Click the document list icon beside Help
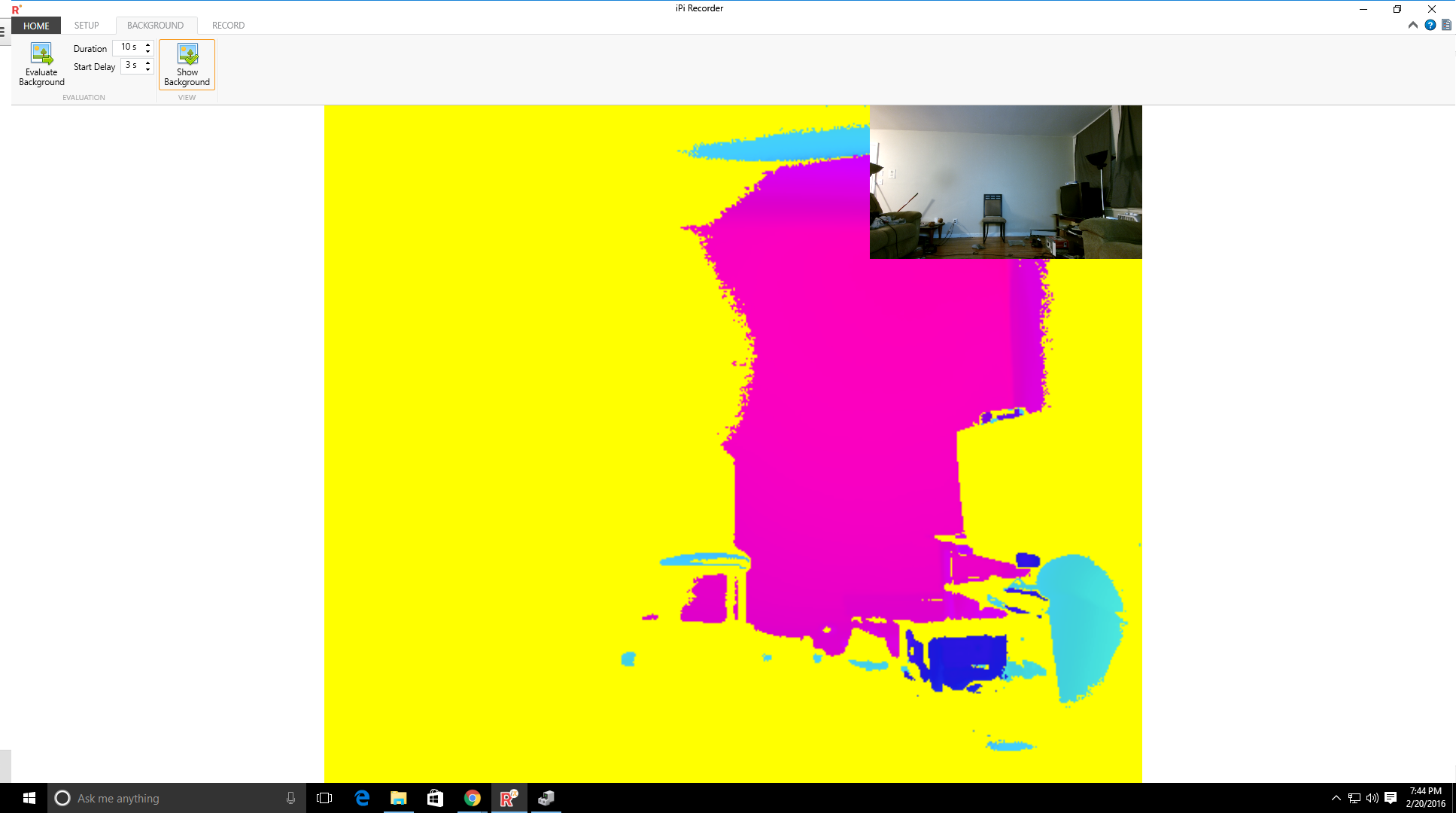Image resolution: width=1456 pixels, height=813 pixels. coord(1446,25)
